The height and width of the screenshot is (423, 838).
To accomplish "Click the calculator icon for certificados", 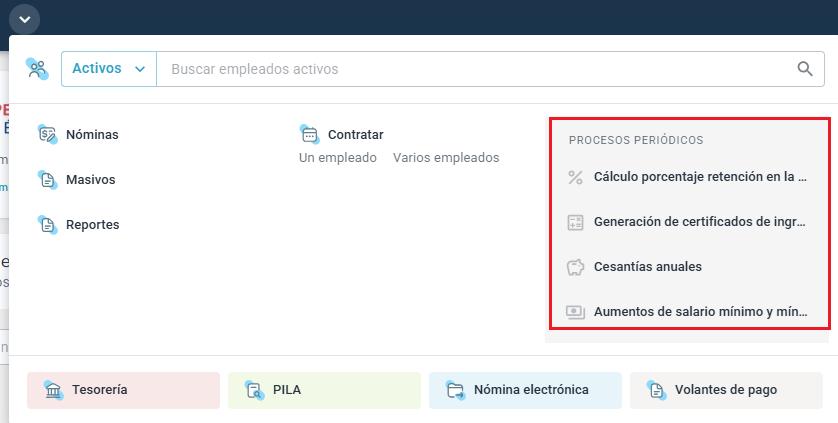I will tap(575, 222).
